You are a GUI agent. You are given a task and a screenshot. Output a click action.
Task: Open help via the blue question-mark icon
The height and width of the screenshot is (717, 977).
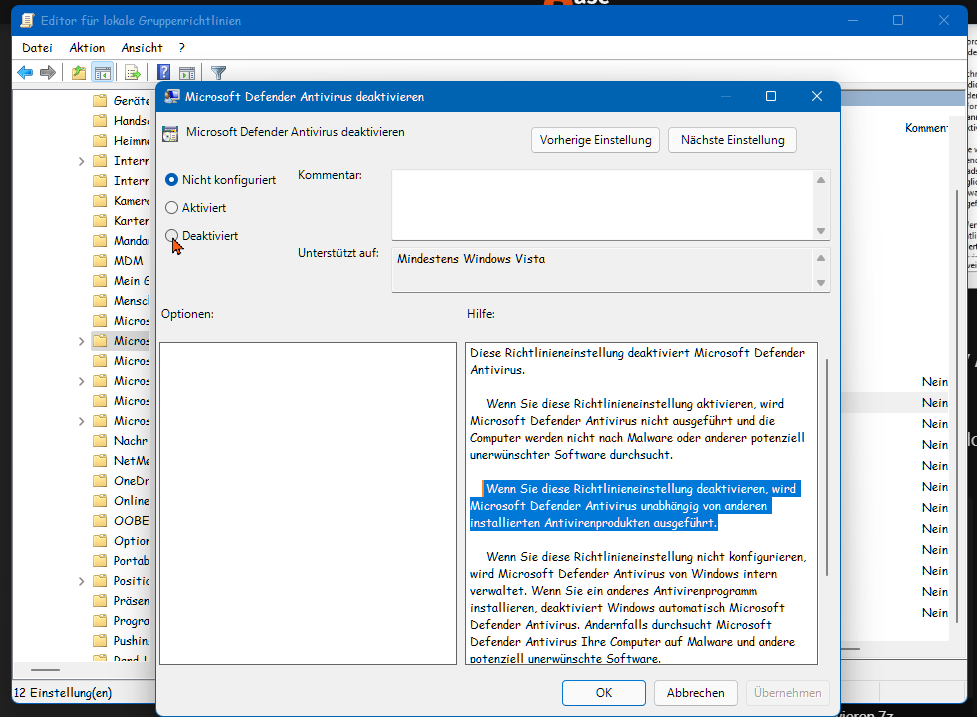[163, 73]
